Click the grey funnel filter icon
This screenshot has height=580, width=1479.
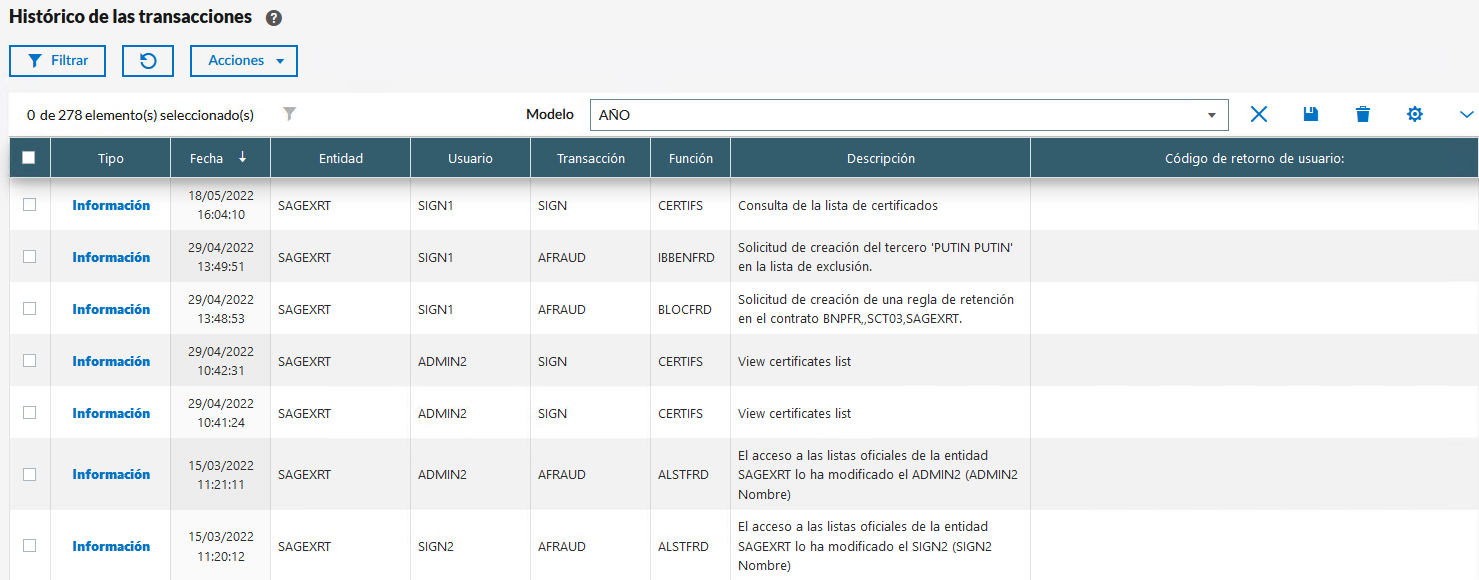289,114
